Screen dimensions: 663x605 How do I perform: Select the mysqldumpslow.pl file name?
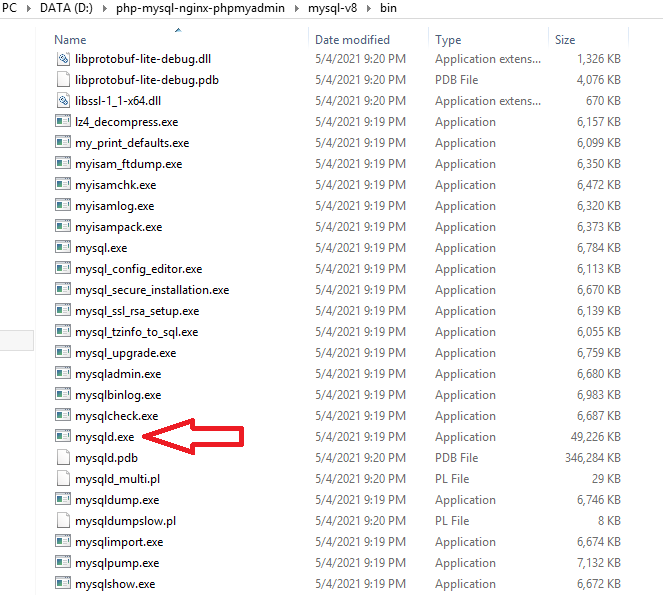(126, 521)
